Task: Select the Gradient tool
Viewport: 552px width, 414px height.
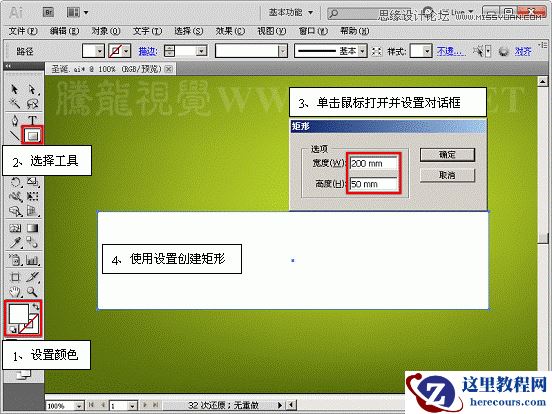Action: click(x=32, y=228)
